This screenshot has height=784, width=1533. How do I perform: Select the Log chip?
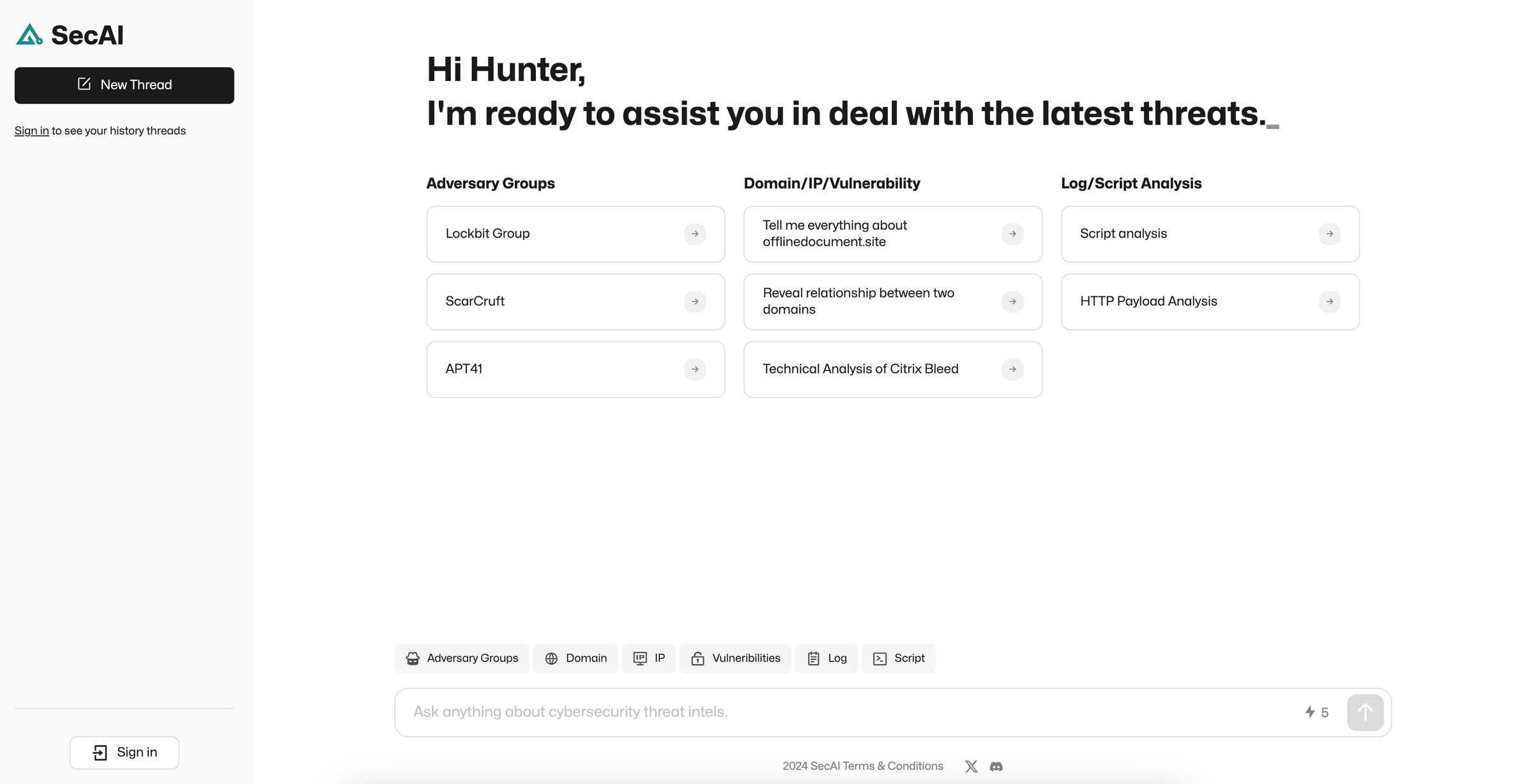(827, 658)
